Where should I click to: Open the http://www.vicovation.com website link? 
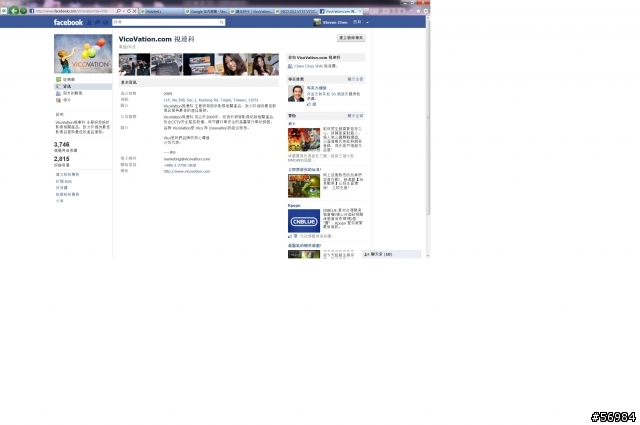tap(187, 171)
